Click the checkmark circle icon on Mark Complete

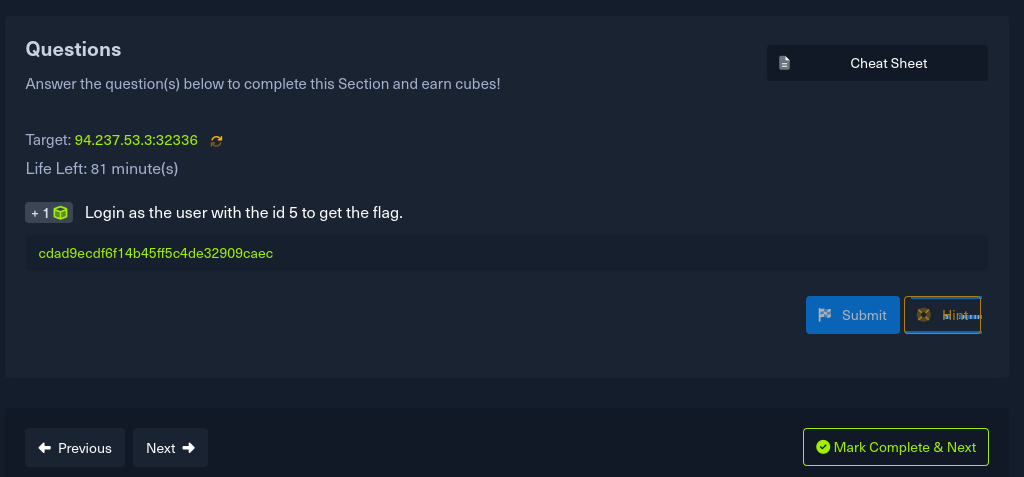coord(823,447)
